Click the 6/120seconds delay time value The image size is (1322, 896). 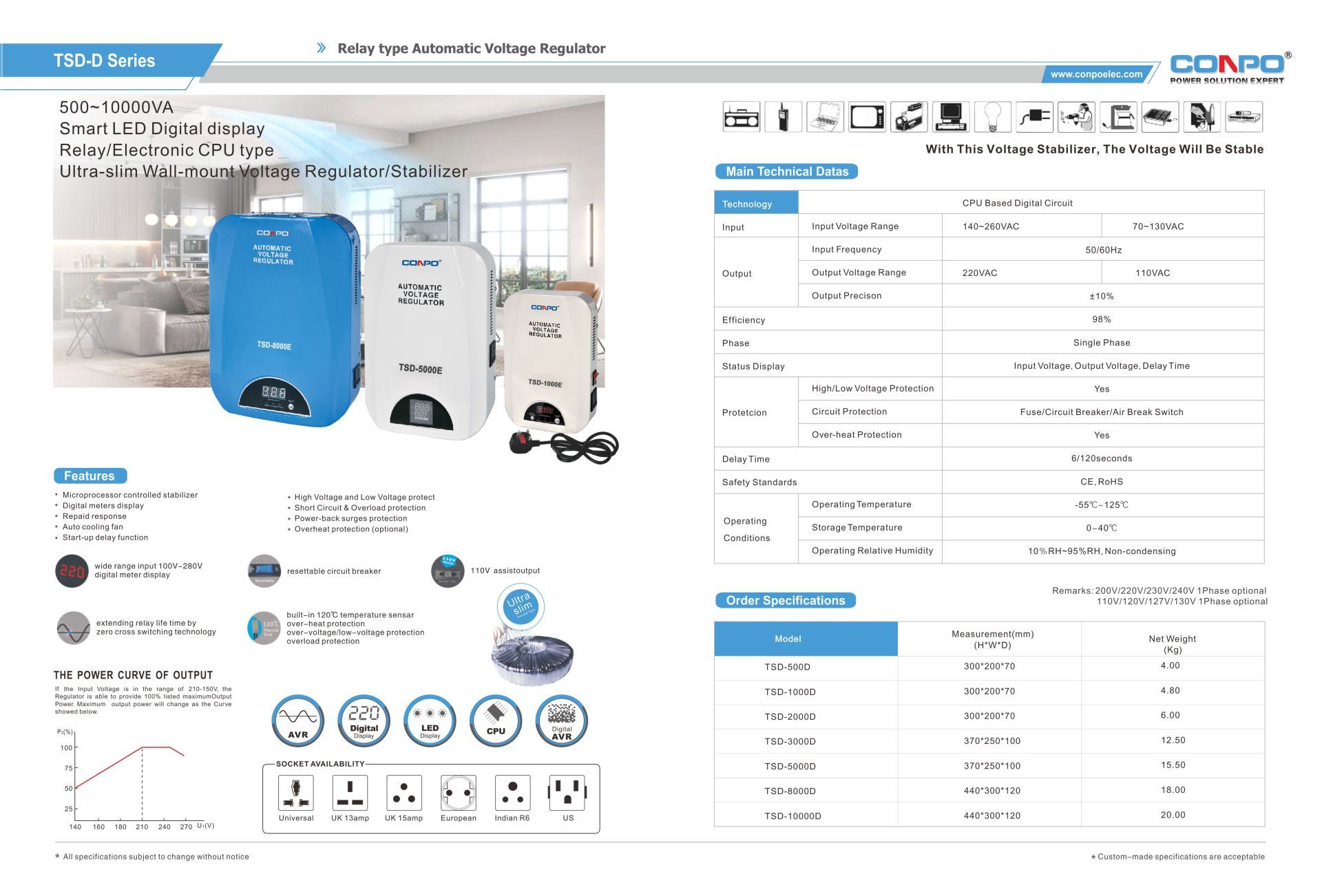tap(1102, 458)
